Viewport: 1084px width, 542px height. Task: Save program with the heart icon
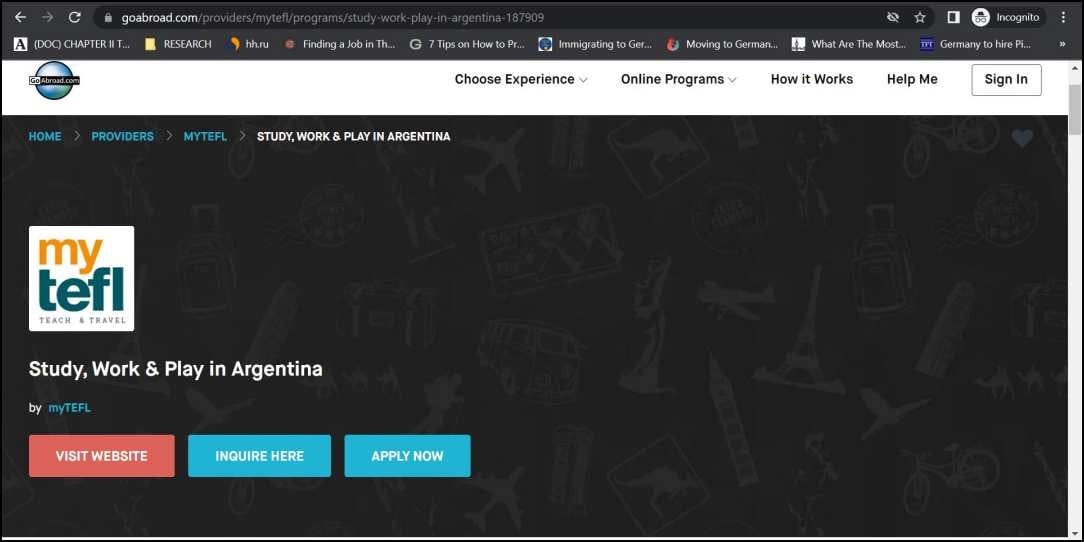coord(1022,138)
